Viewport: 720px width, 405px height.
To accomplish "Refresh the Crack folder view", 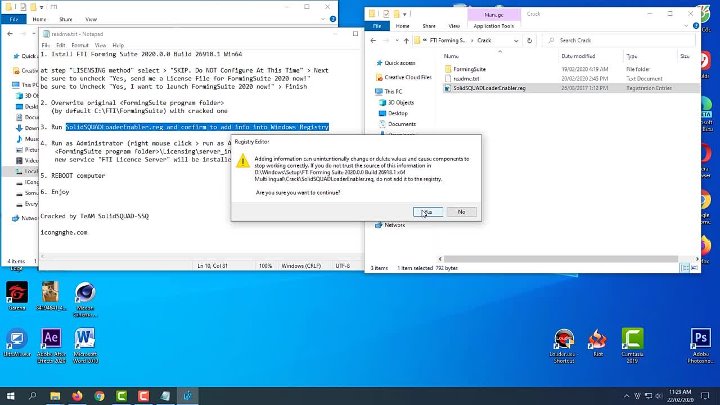I will 529,40.
